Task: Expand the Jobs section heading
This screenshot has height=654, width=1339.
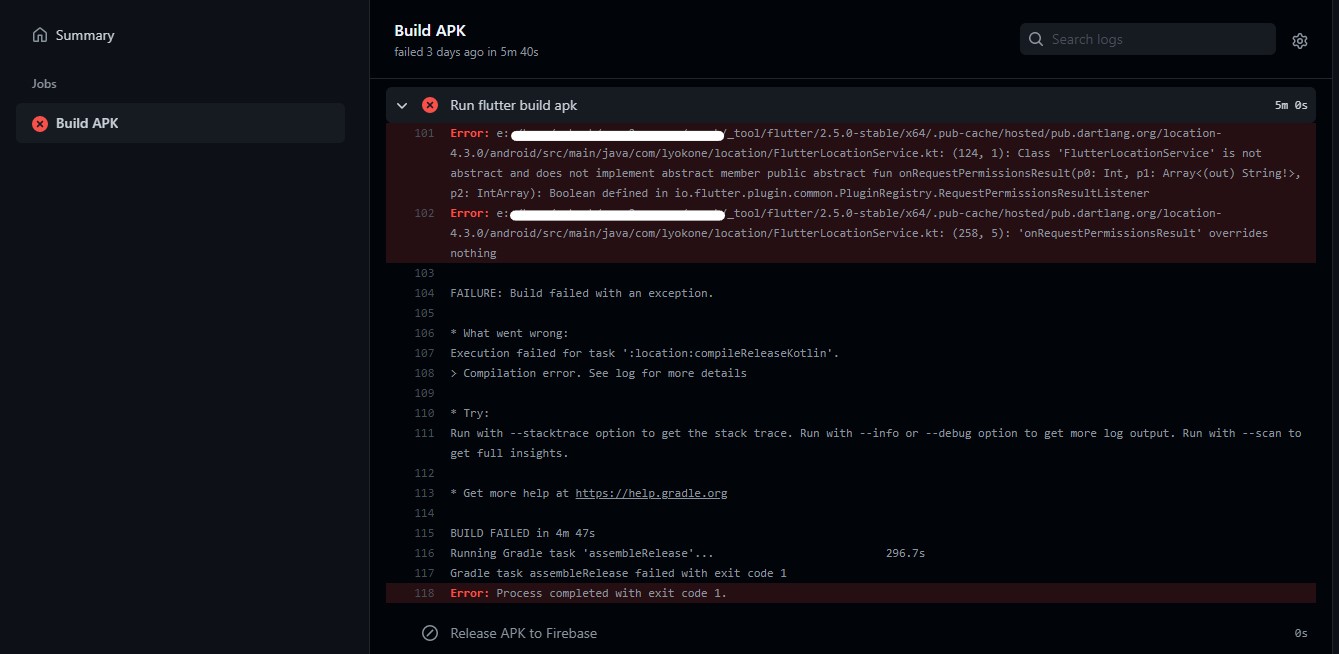Action: pyautogui.click(x=44, y=84)
